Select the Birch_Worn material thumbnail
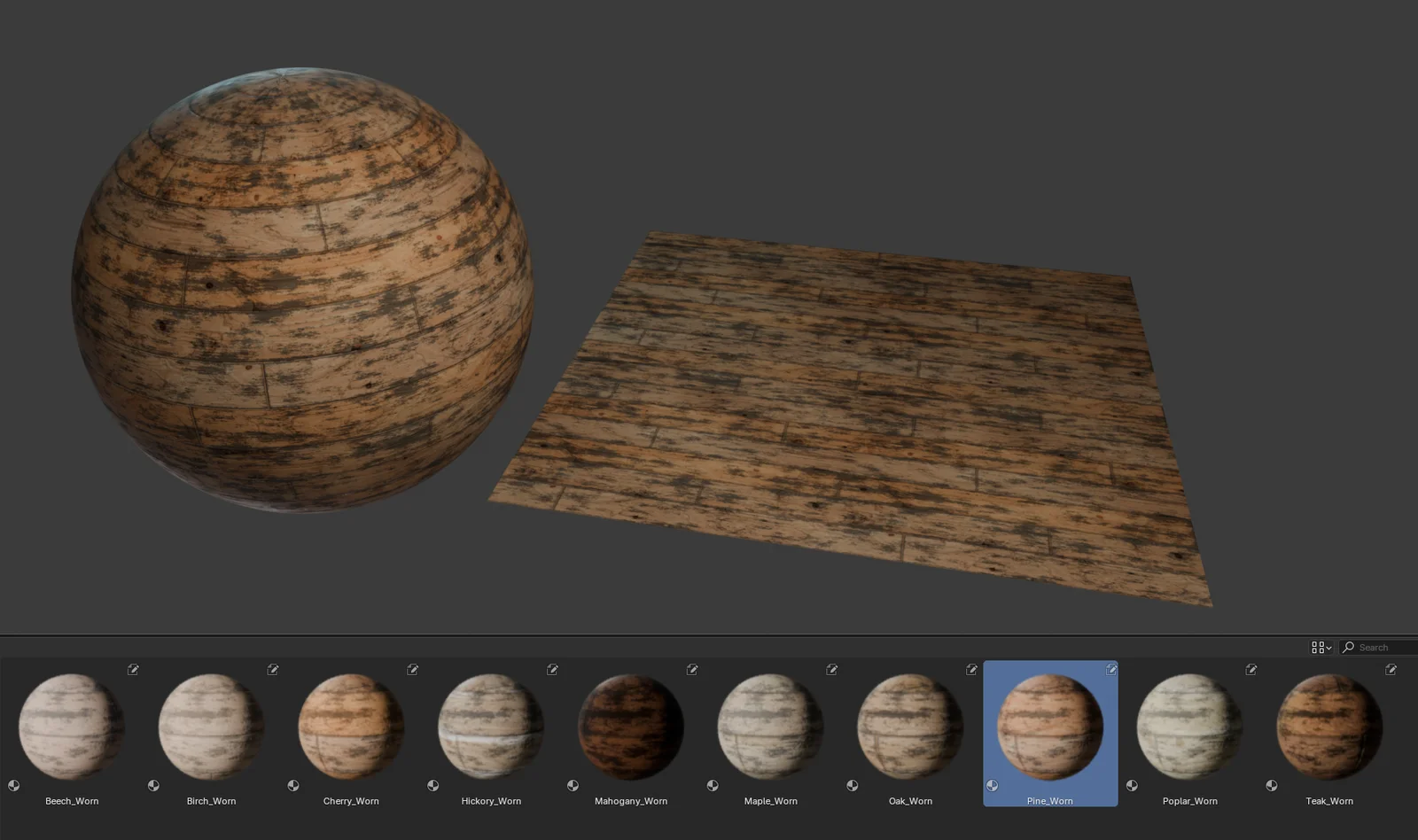The width and height of the screenshot is (1418, 840). (211, 727)
